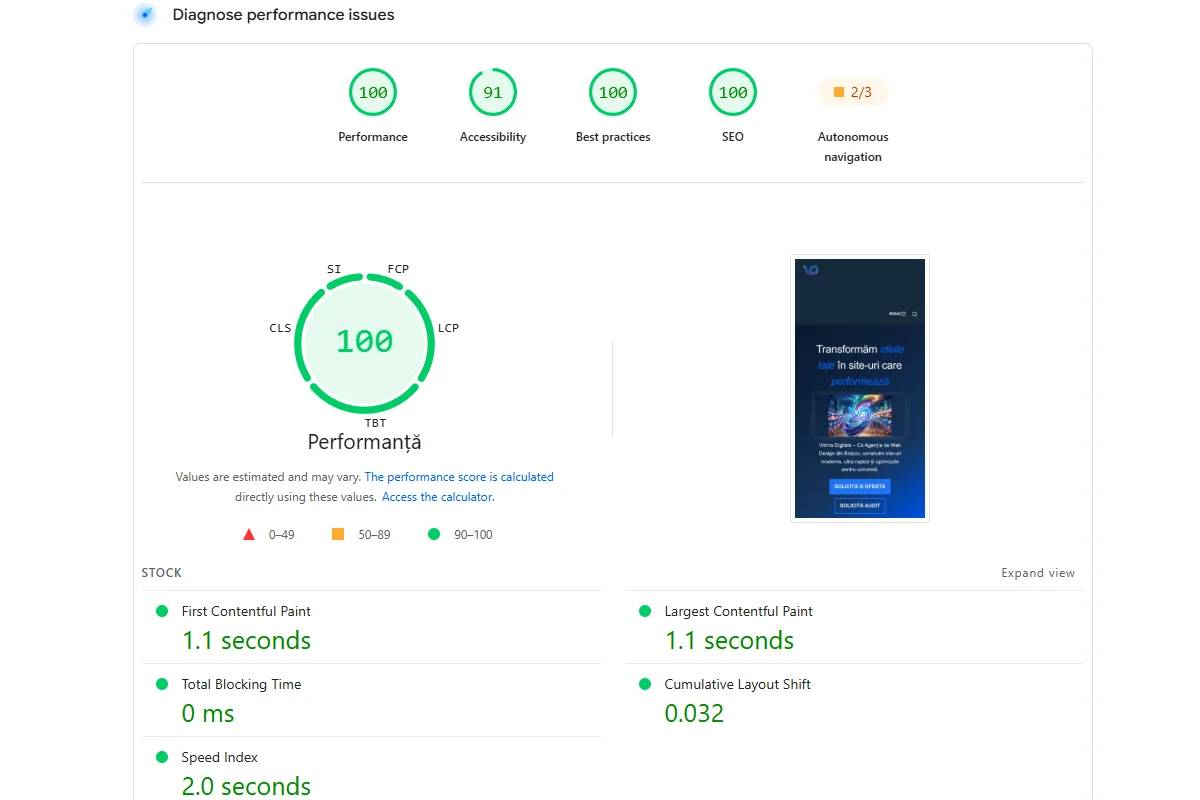This screenshot has width=1200, height=800.
Task: Expand the Speed Index metric
Action: pos(371,771)
